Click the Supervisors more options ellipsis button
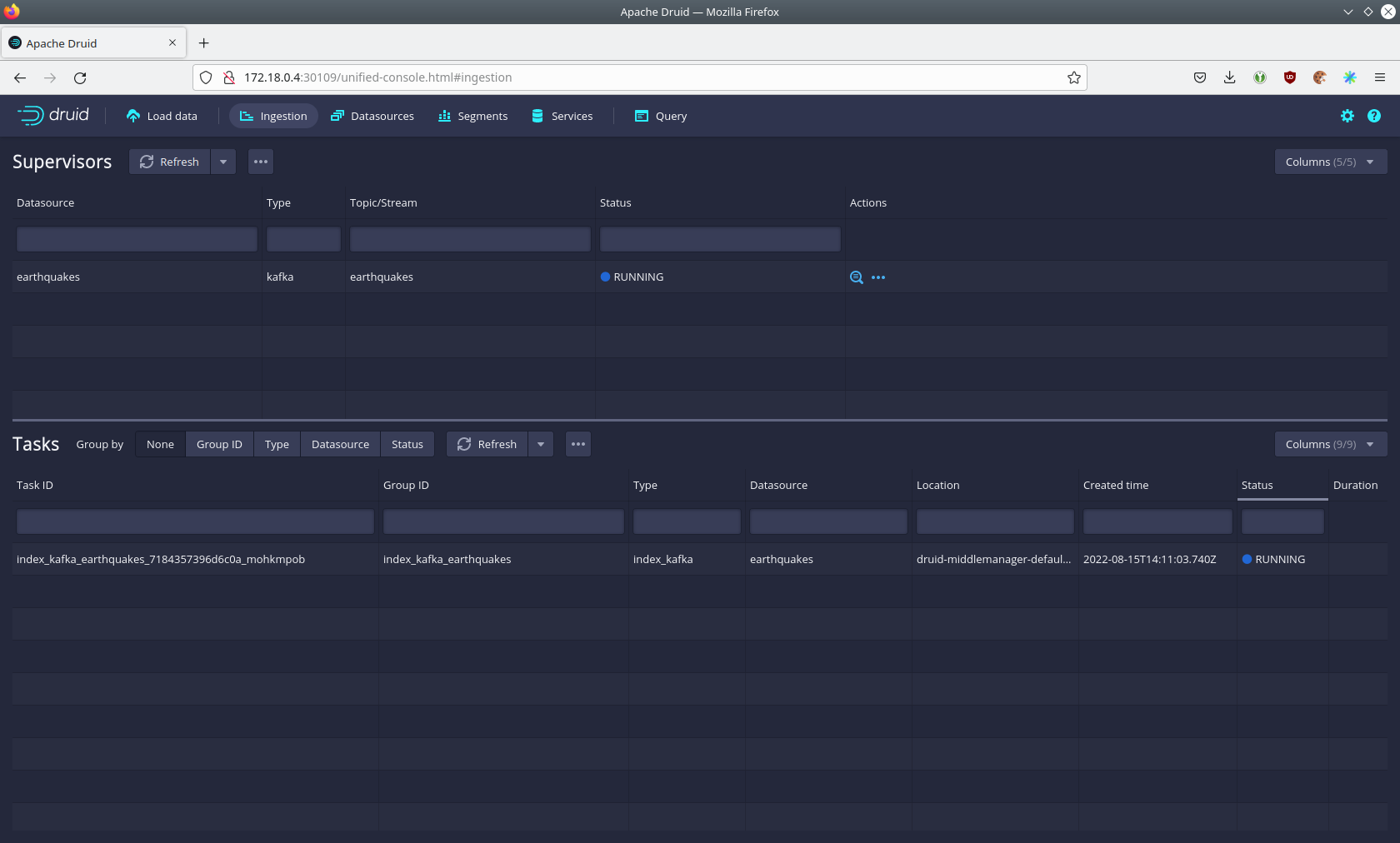Viewport: 1400px width, 843px height. point(261,162)
